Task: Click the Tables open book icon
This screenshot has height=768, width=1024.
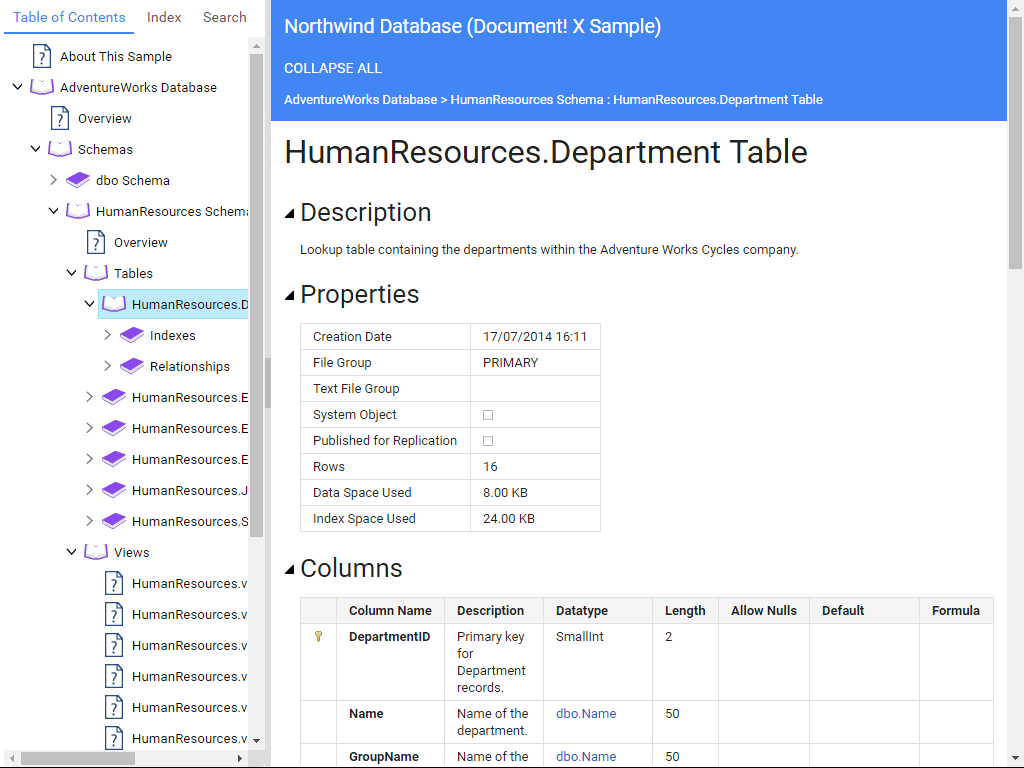Action: click(96, 273)
